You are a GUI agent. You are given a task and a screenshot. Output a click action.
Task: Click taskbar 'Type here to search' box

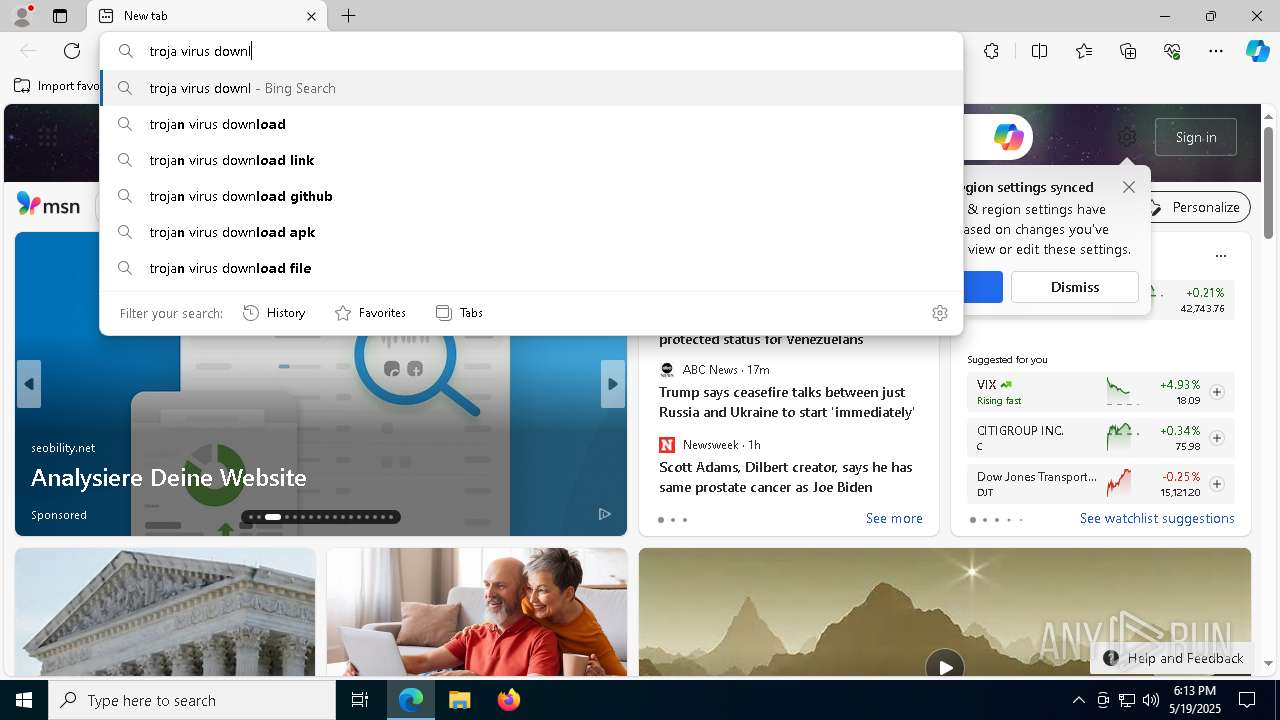point(192,700)
